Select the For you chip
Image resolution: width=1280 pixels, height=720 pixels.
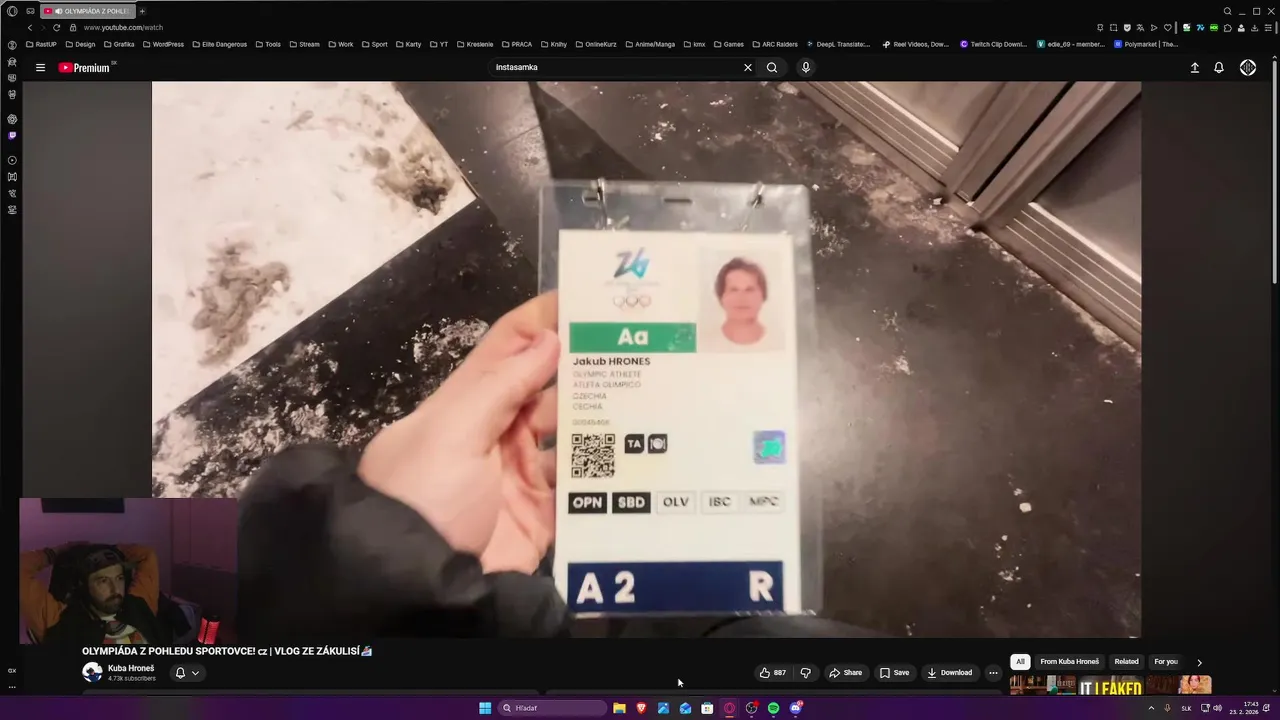pos(1166,662)
